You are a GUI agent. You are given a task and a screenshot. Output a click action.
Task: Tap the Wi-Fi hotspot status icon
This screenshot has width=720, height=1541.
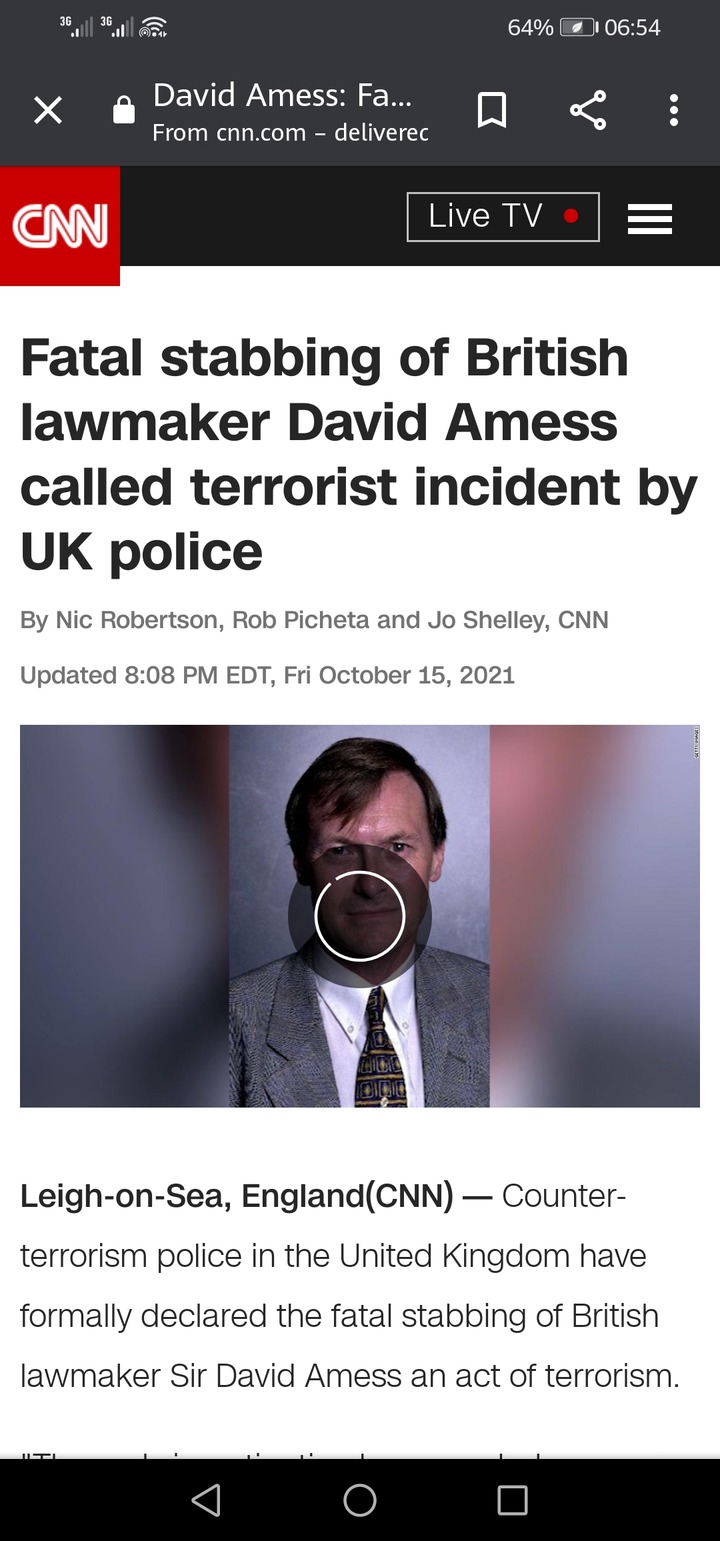pos(153,28)
